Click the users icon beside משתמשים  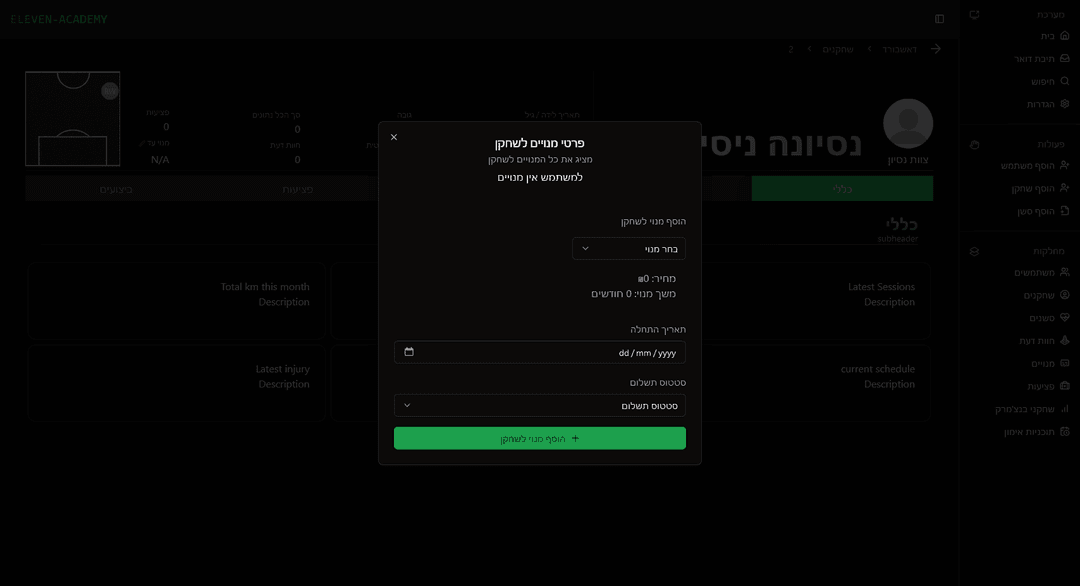point(1065,272)
